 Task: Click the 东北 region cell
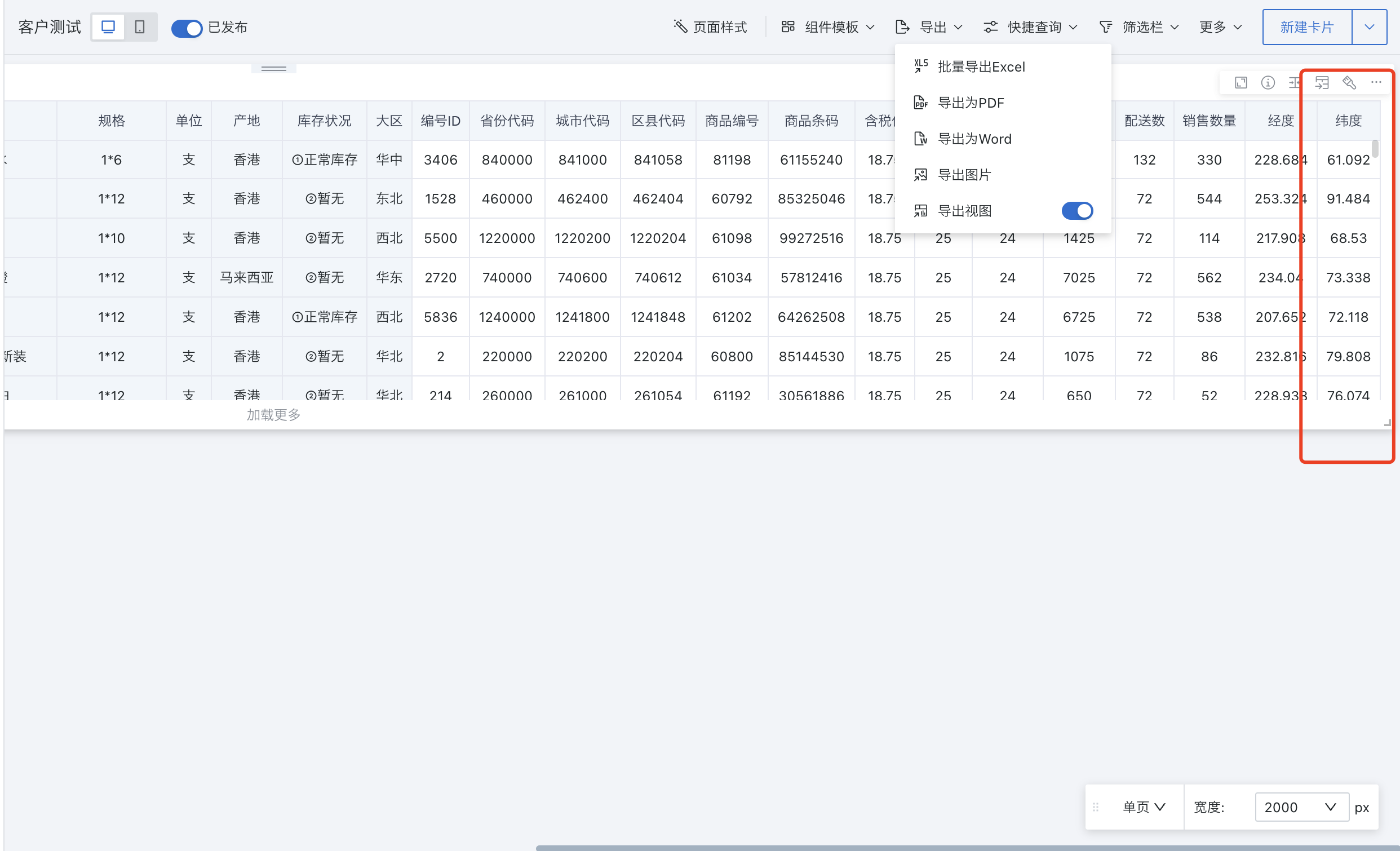[x=389, y=198]
